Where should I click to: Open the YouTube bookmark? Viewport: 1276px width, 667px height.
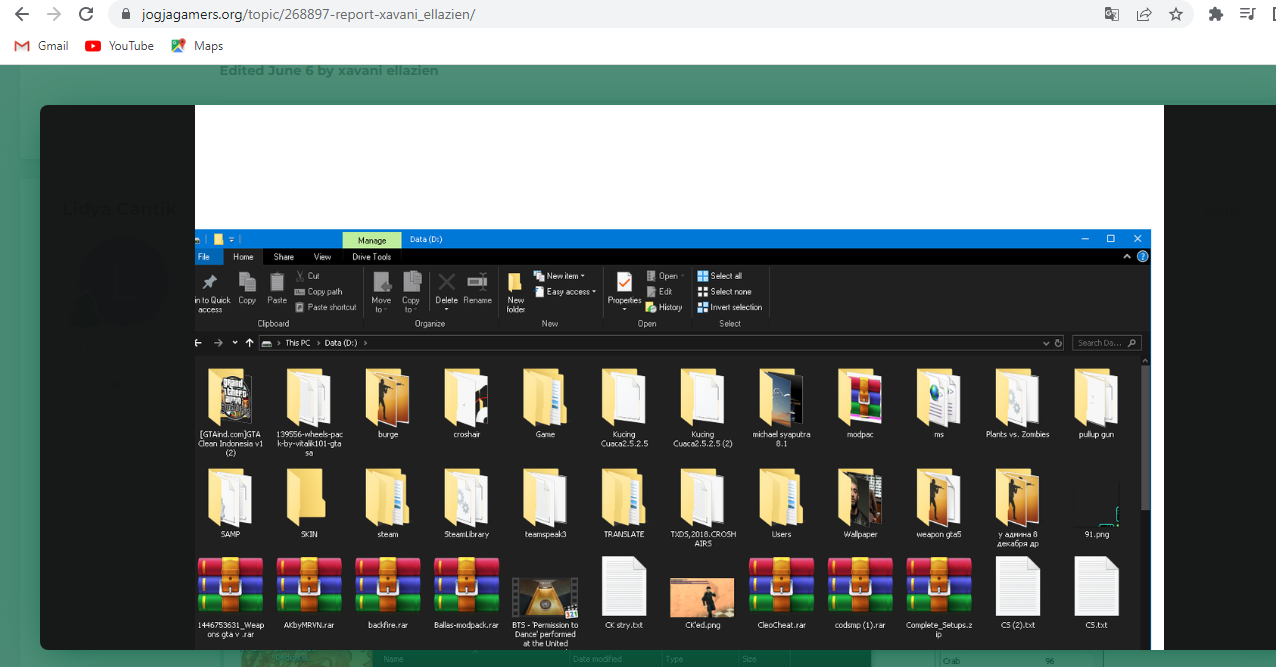[x=120, y=46]
